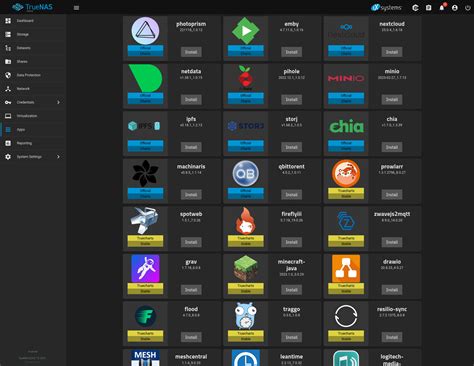The width and height of the screenshot is (474, 366).
Task: Click the photoprism triangle app icon
Action: (145, 31)
